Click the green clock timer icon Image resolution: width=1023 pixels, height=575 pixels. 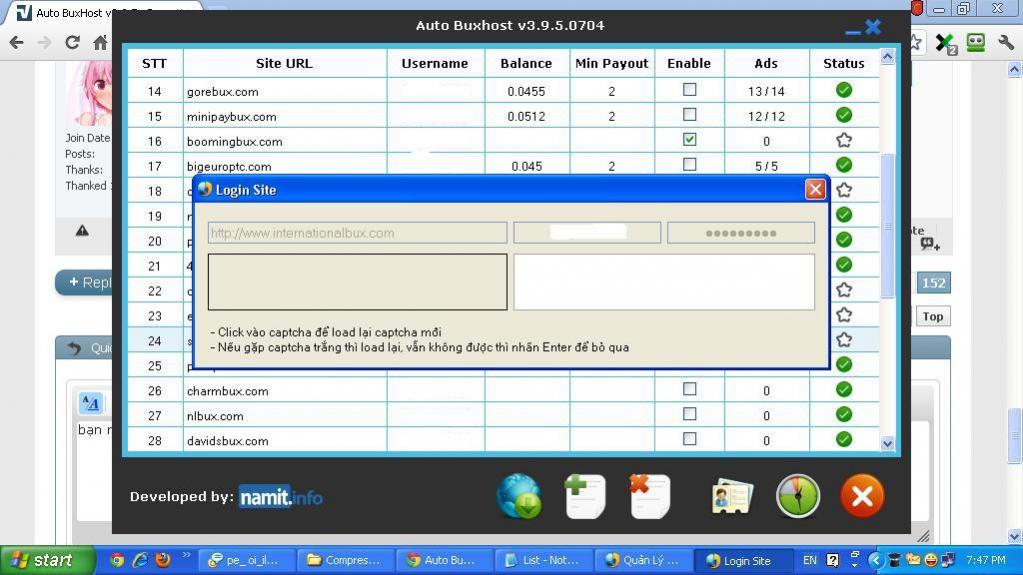[x=798, y=497]
